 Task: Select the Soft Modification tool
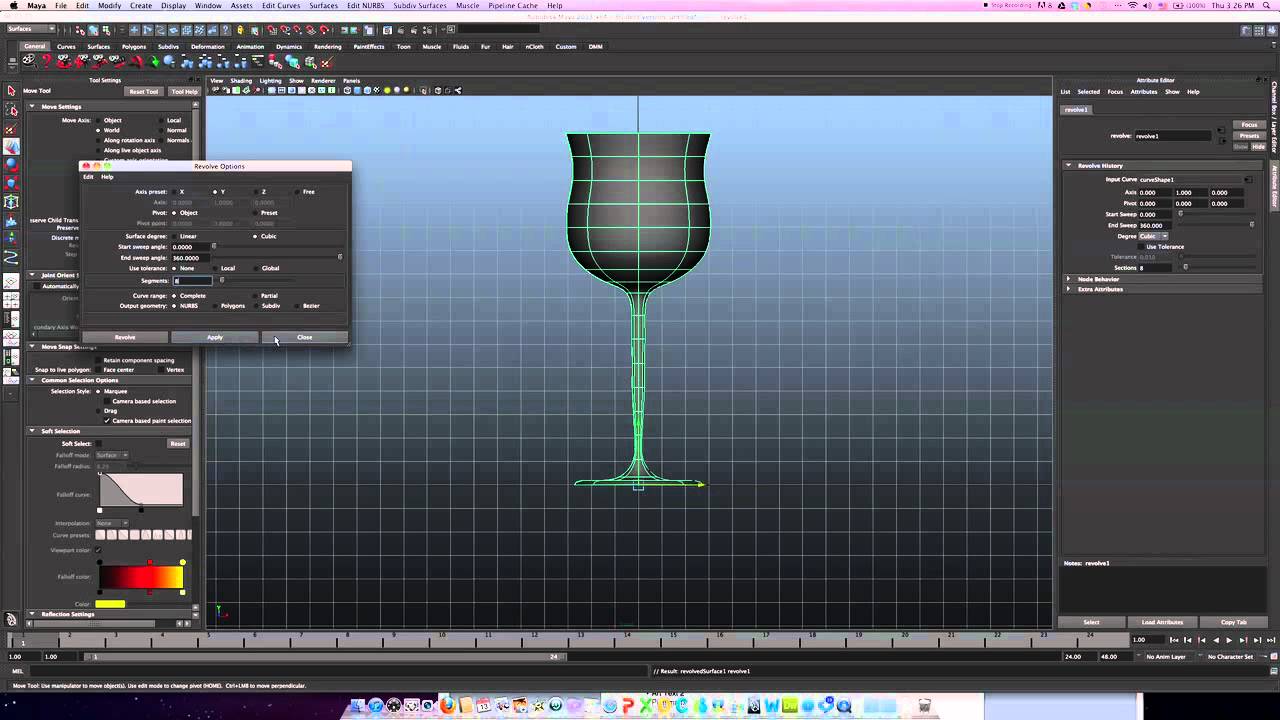click(x=11, y=221)
